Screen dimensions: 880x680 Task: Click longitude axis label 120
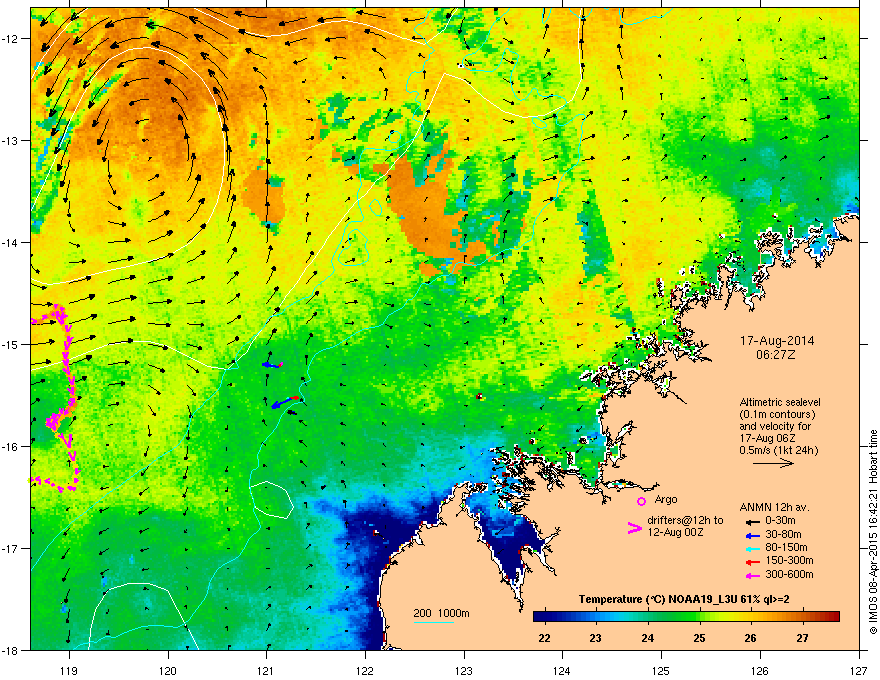(168, 670)
